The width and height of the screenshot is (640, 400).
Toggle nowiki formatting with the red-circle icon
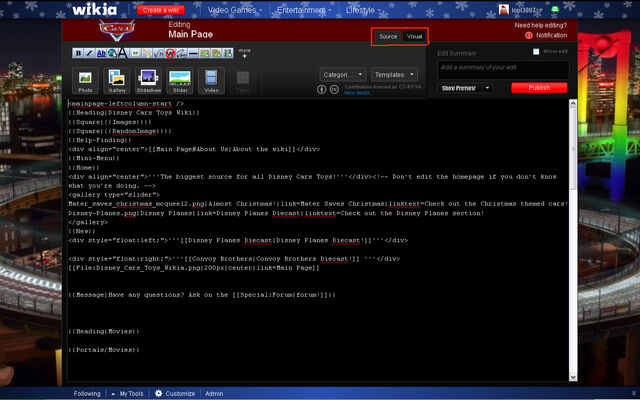pos(170,53)
